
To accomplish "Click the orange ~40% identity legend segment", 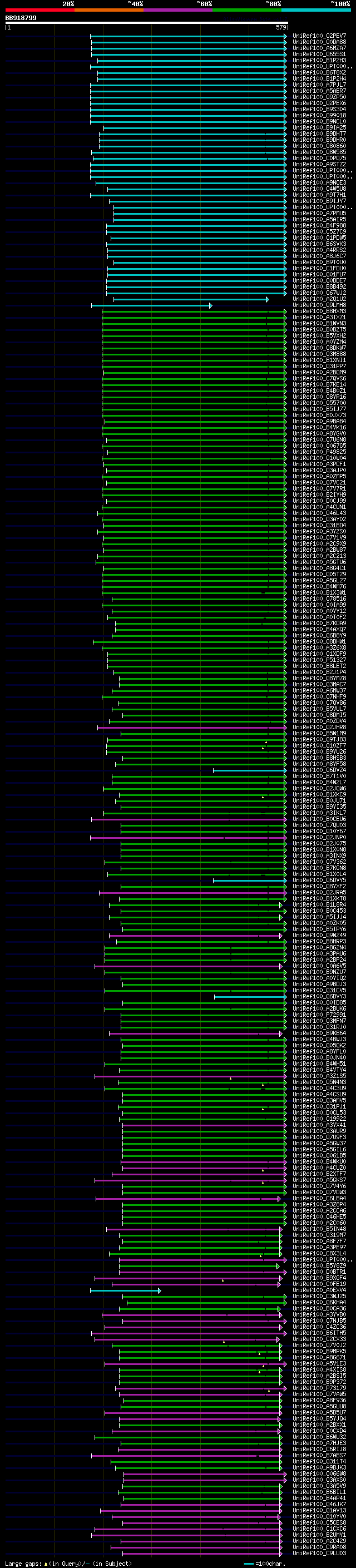I will tap(109, 10).
